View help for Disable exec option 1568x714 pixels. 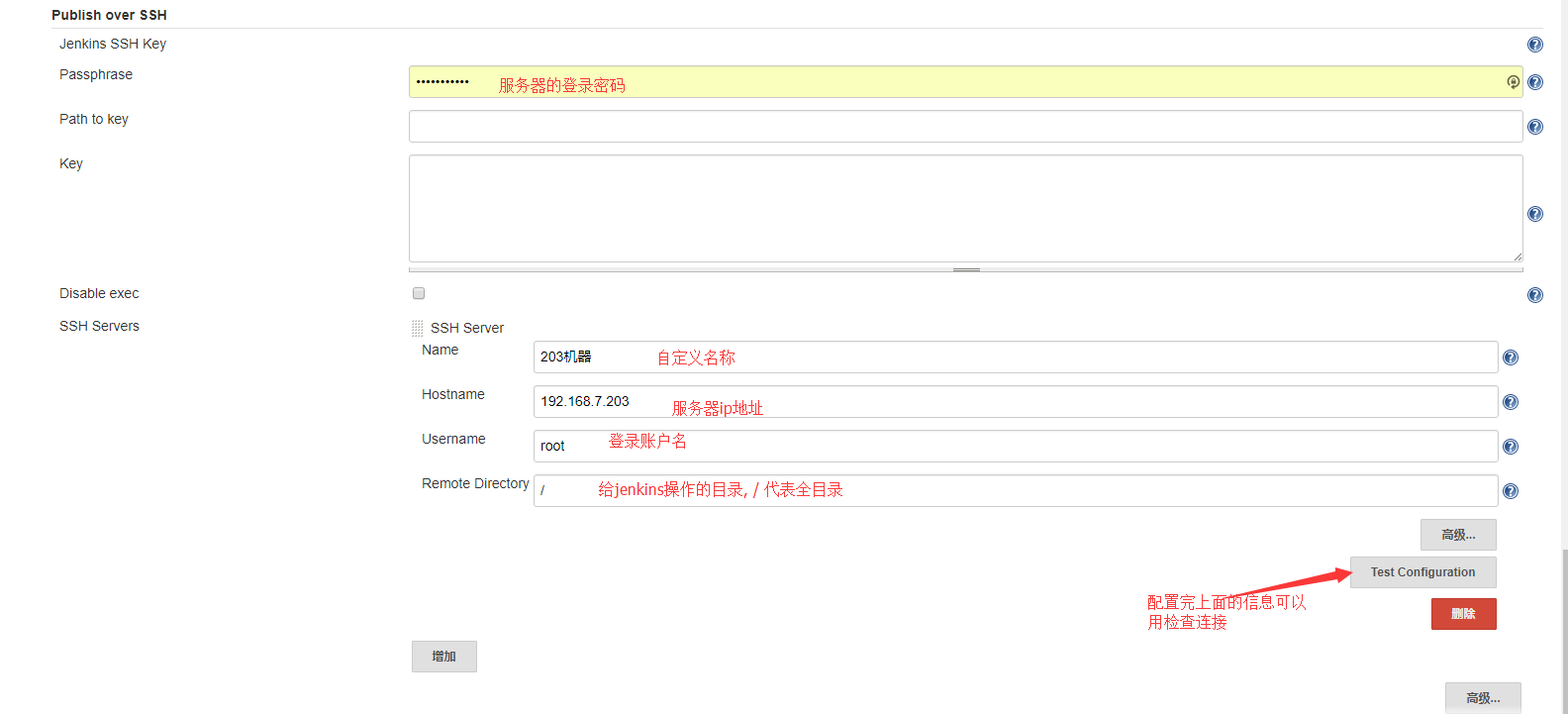pyautogui.click(x=1534, y=295)
